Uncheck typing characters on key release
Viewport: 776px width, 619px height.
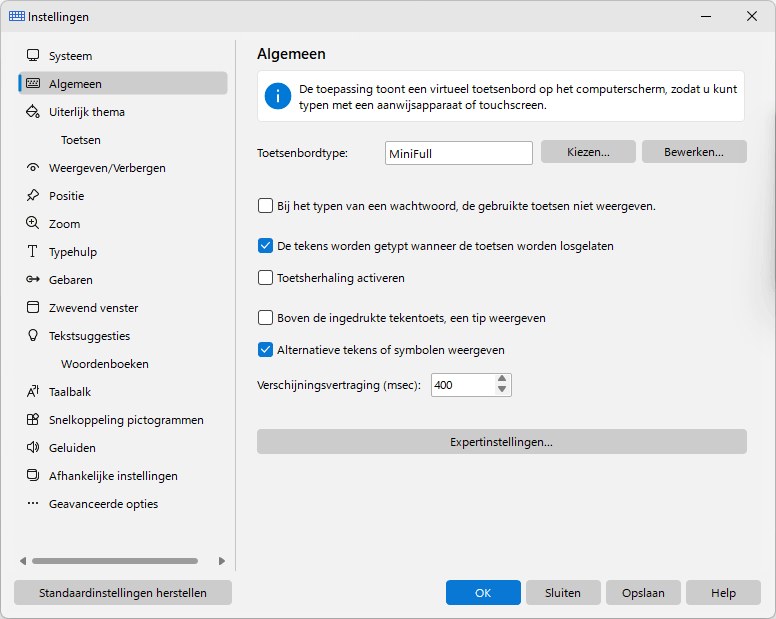265,245
